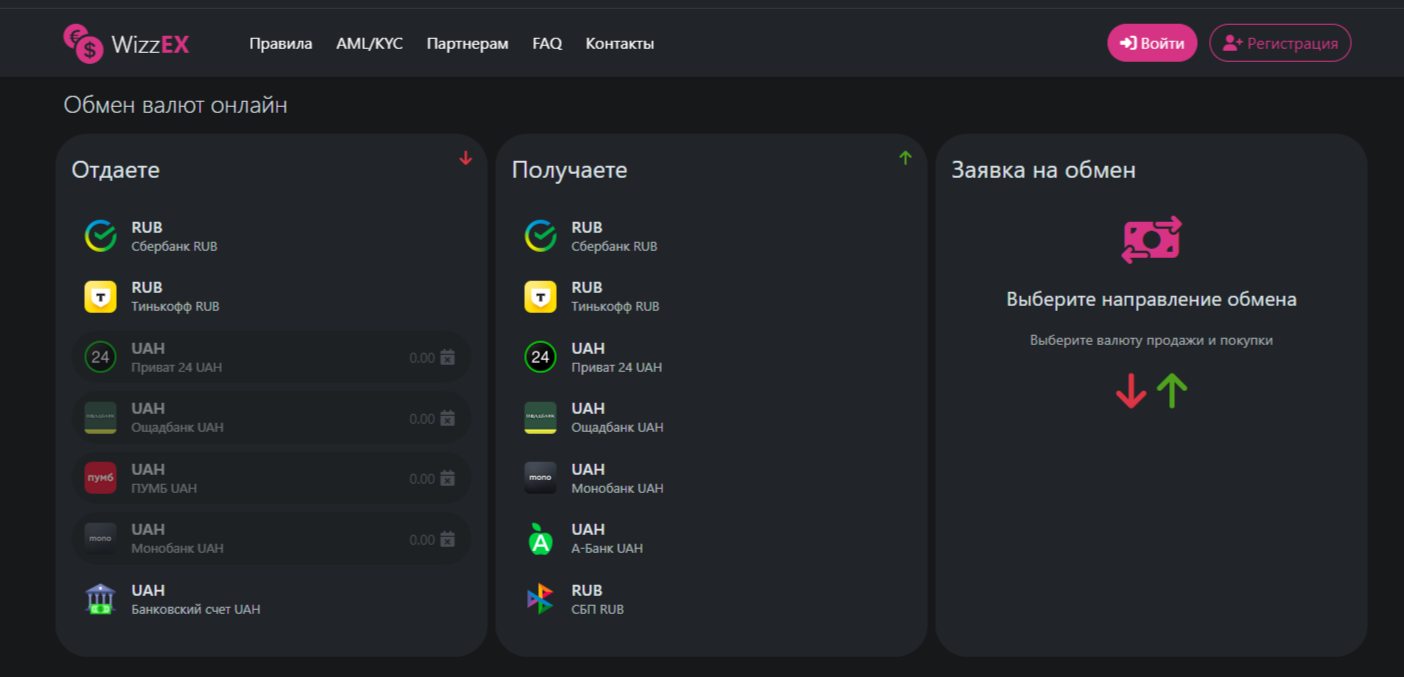Image resolution: width=1404 pixels, height=677 pixels.
Task: Click calendar icon in Ощадбанк UAH row
Action: 448,419
